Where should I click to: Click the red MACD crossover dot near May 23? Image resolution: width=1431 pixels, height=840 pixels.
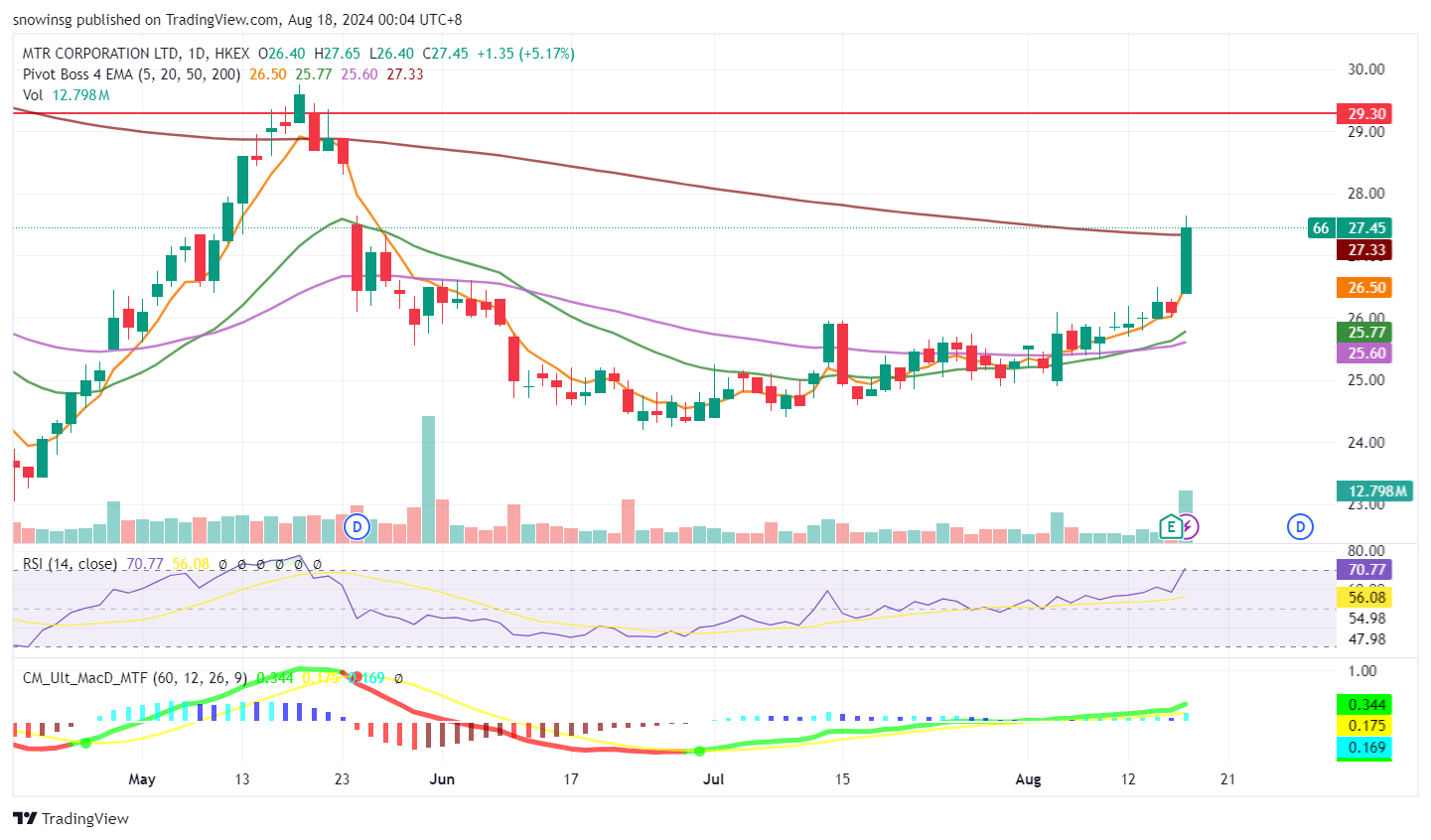coord(356,678)
